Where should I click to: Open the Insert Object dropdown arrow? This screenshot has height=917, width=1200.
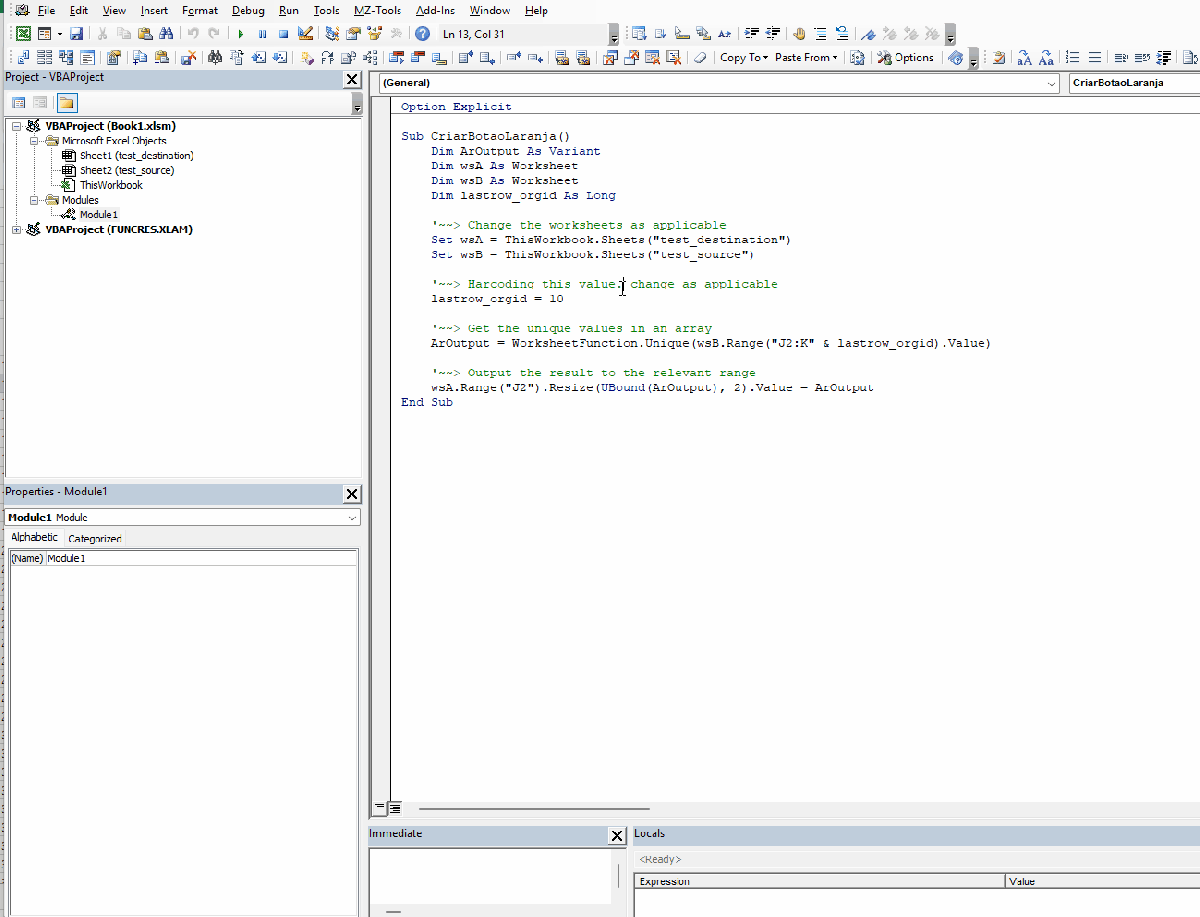60,33
